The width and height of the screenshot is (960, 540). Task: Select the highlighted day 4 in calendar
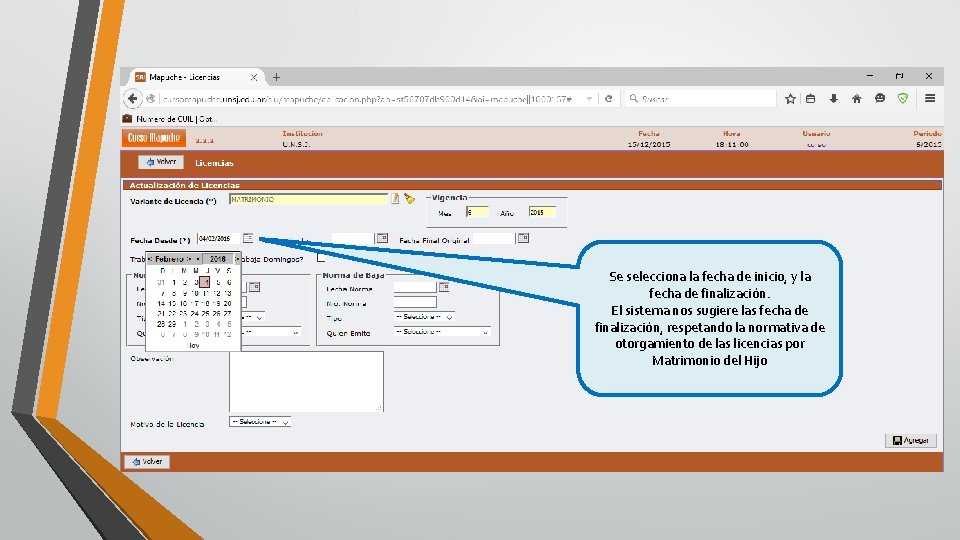[205, 282]
